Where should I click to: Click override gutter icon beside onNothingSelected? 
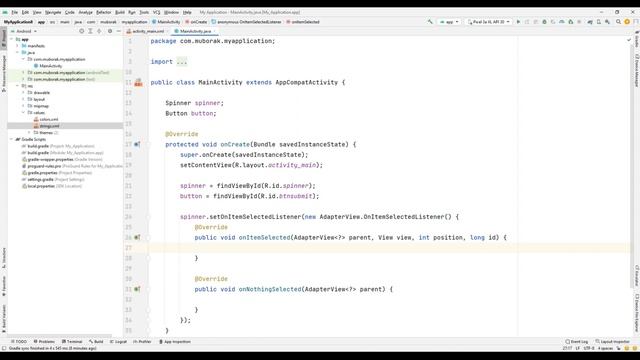click(137, 289)
